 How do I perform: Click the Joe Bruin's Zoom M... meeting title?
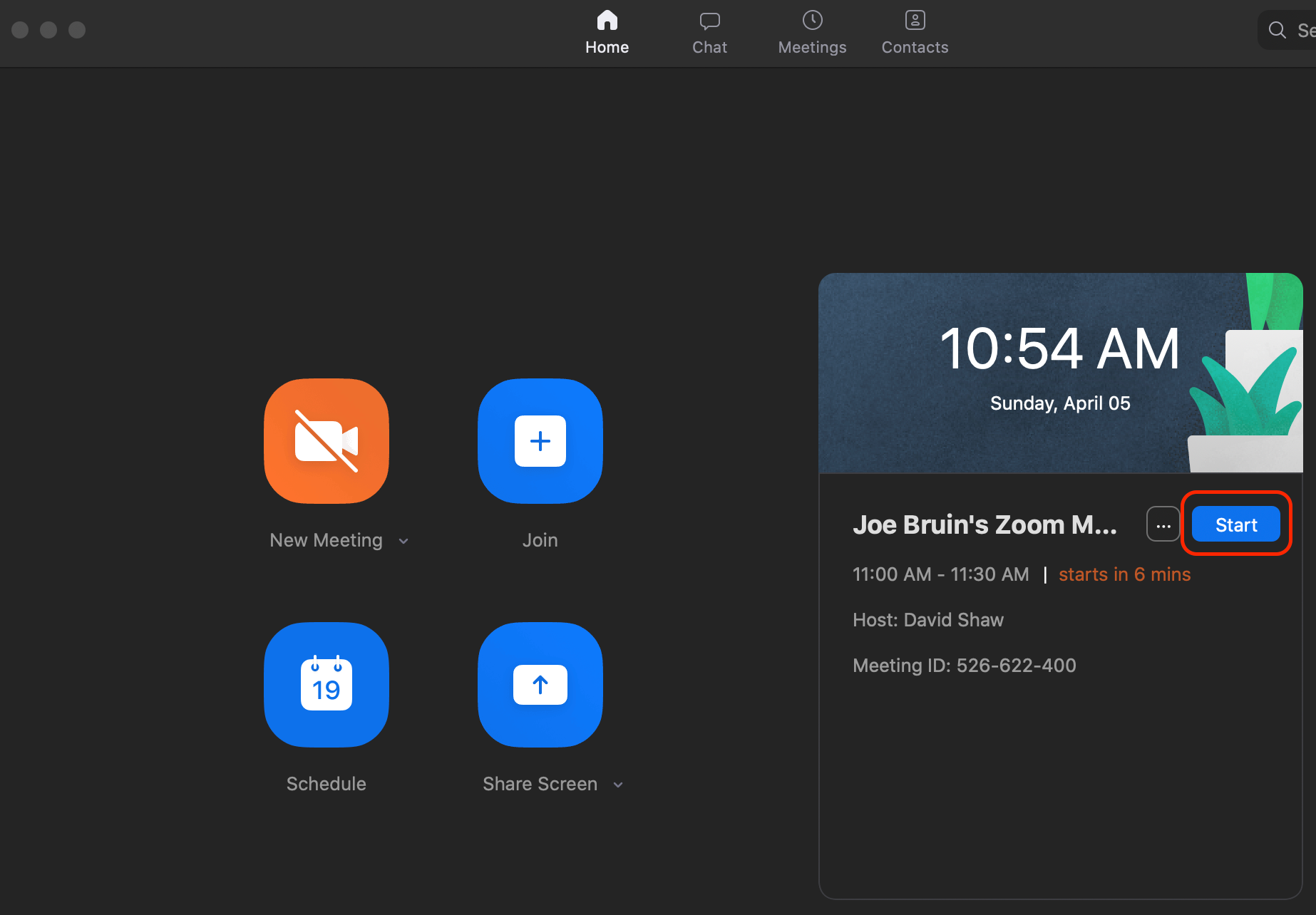pos(985,524)
